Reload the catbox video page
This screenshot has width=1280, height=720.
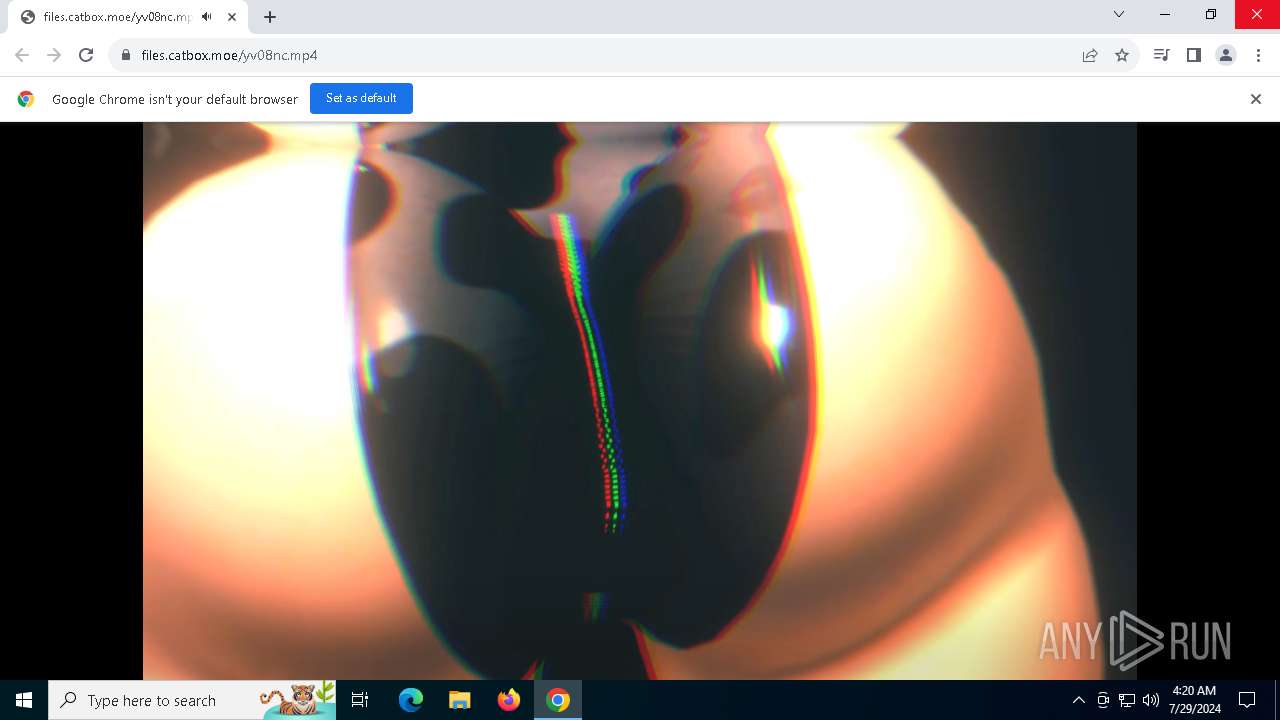tap(86, 55)
